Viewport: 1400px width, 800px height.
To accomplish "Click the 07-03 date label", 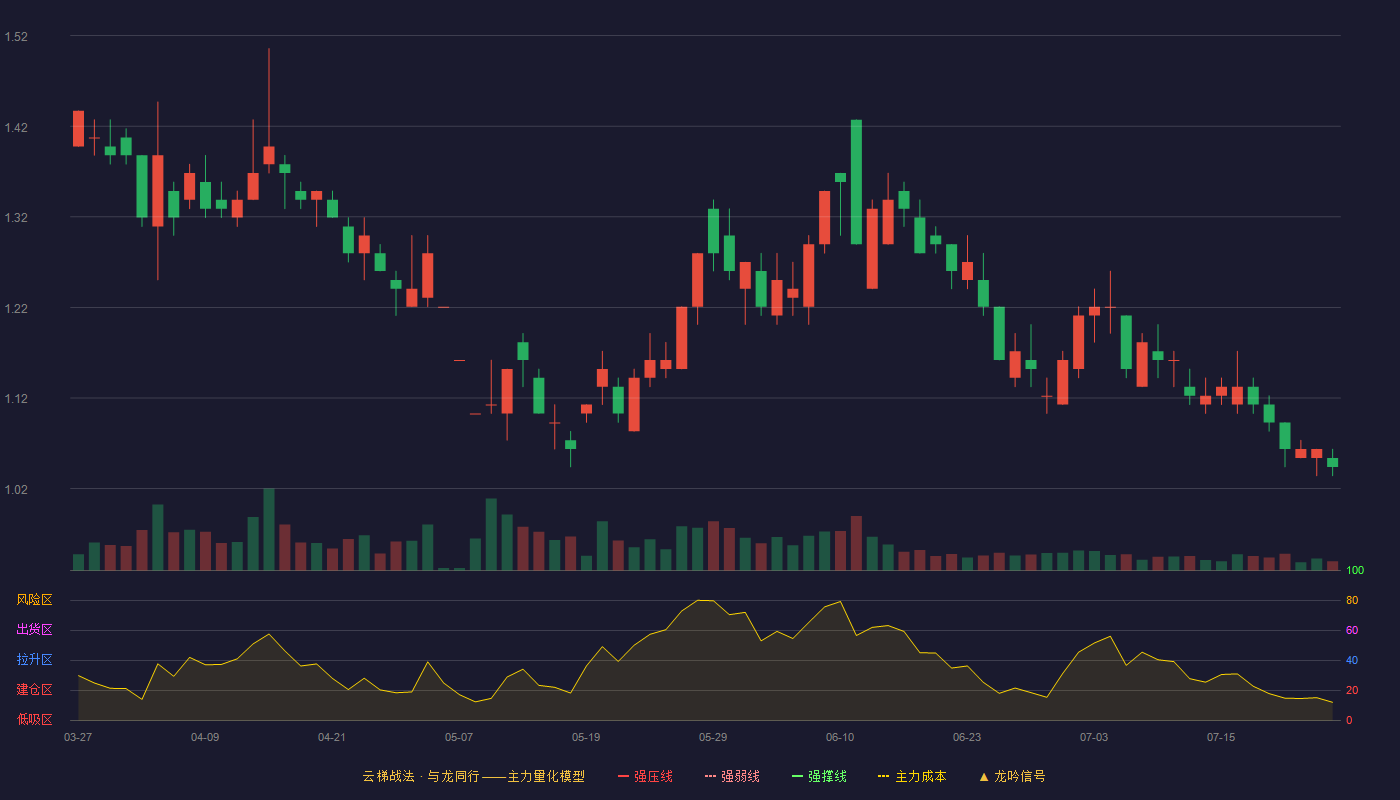I will [x=1094, y=737].
